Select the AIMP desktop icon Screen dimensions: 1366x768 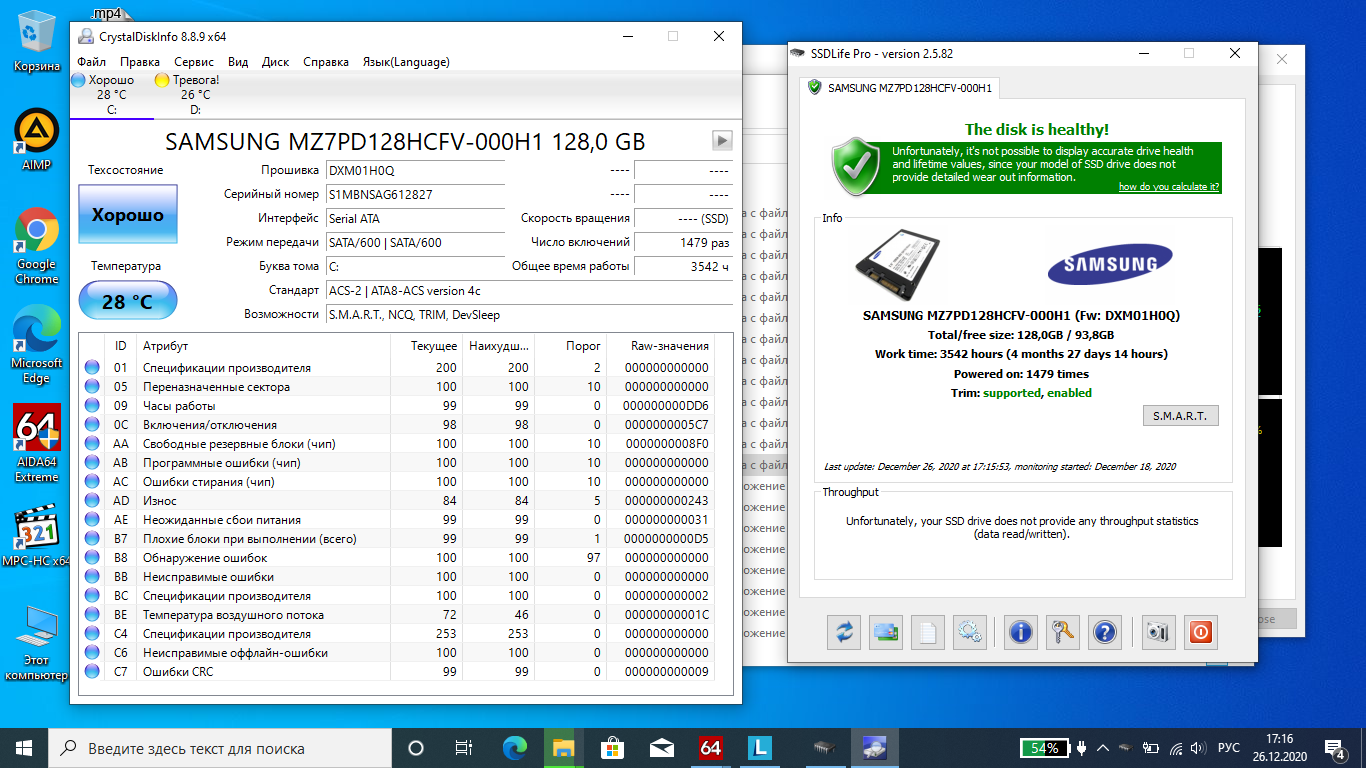(36, 140)
